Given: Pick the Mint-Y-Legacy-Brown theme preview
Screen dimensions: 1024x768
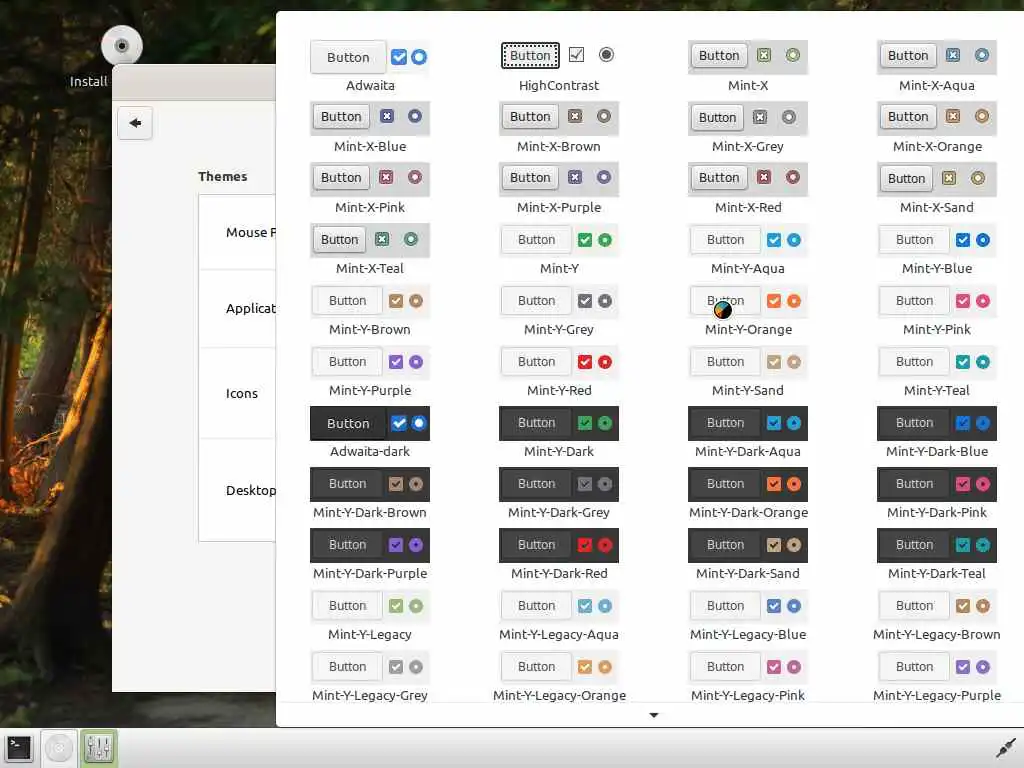Looking at the screenshot, I should 936,606.
